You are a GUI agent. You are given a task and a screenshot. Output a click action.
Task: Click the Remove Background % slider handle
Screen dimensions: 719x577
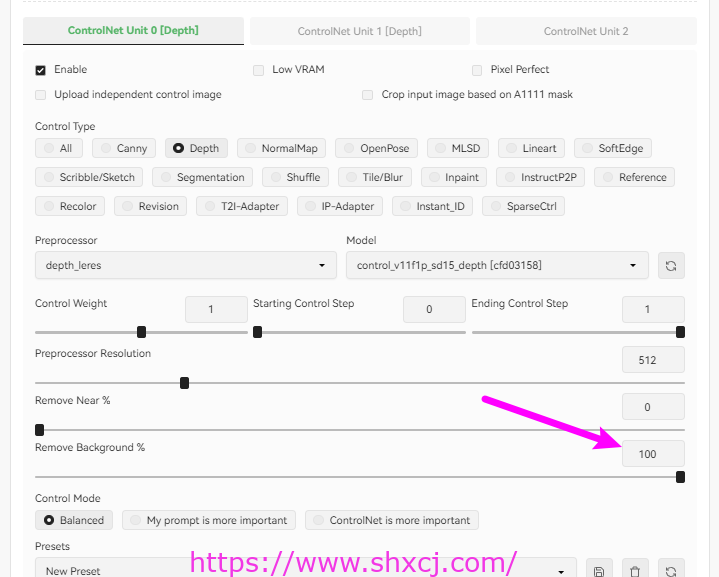(x=680, y=477)
